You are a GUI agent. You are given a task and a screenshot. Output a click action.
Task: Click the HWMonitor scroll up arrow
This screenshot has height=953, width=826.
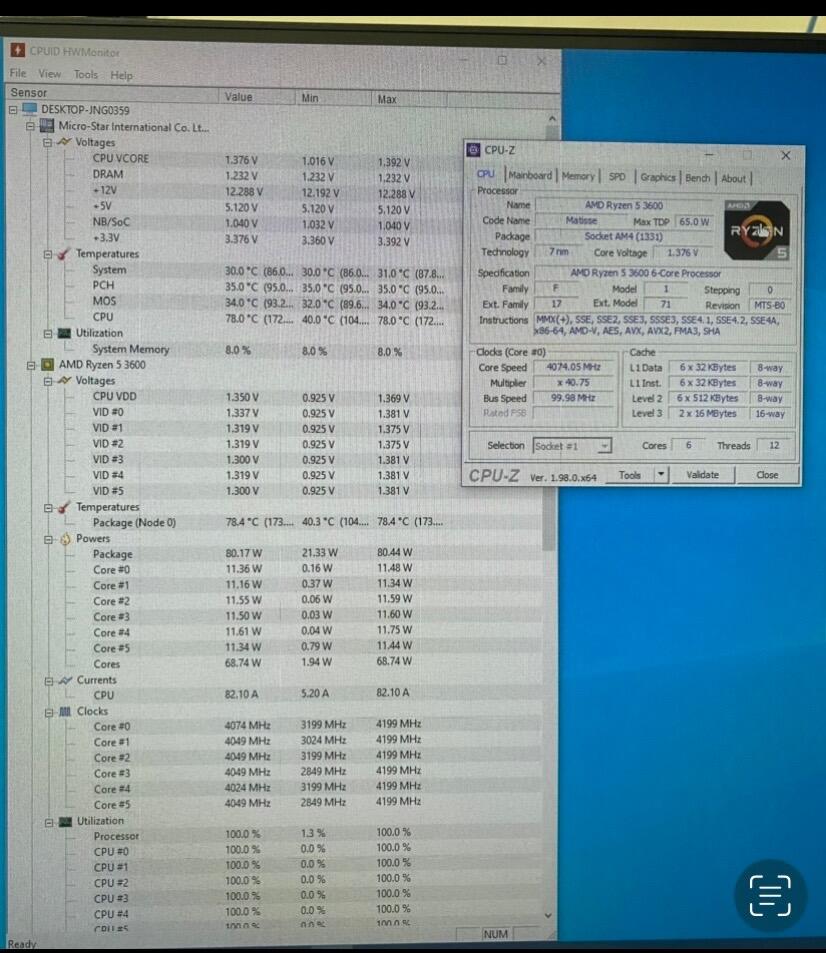(x=552, y=119)
